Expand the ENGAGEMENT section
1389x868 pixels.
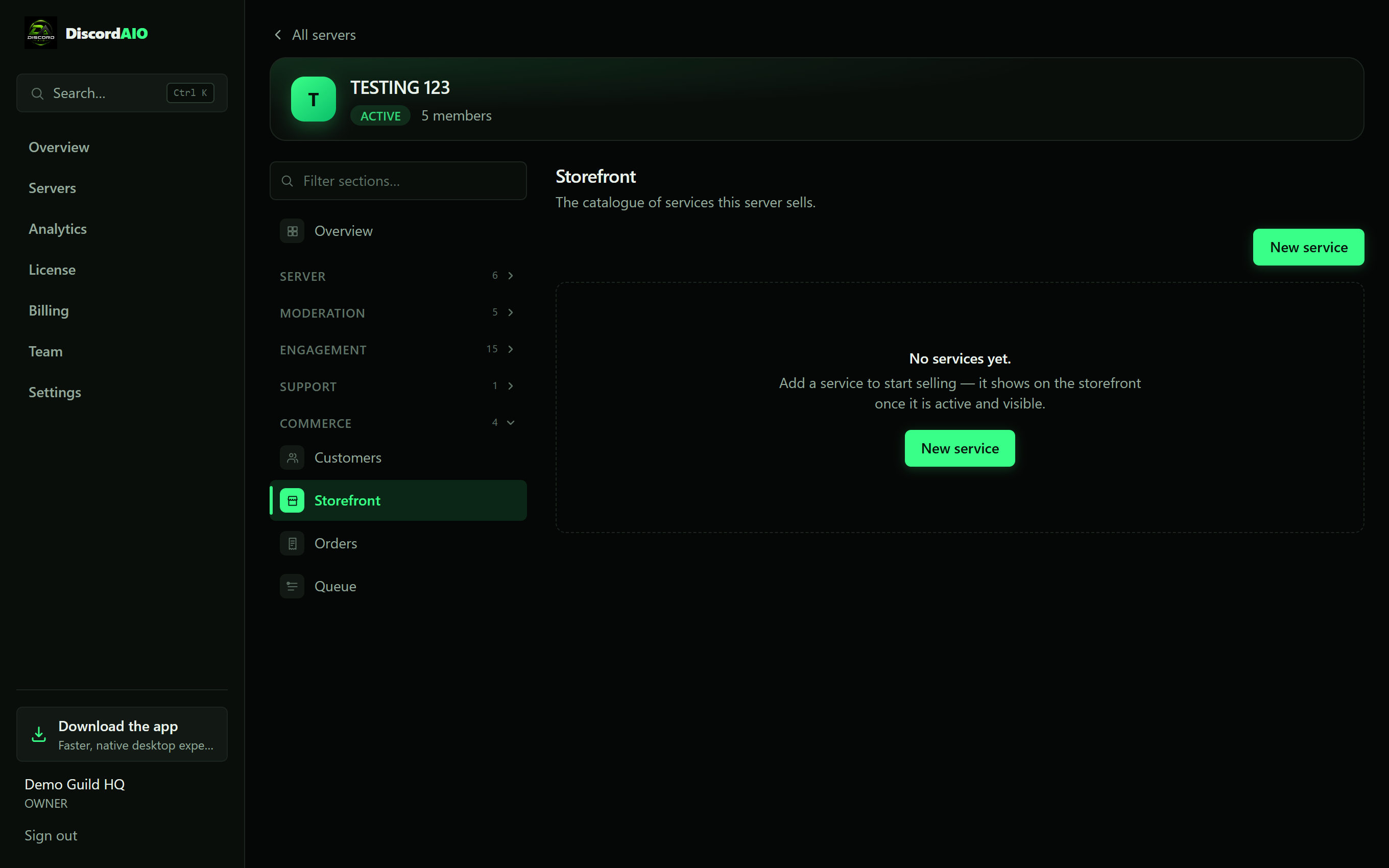[398, 350]
